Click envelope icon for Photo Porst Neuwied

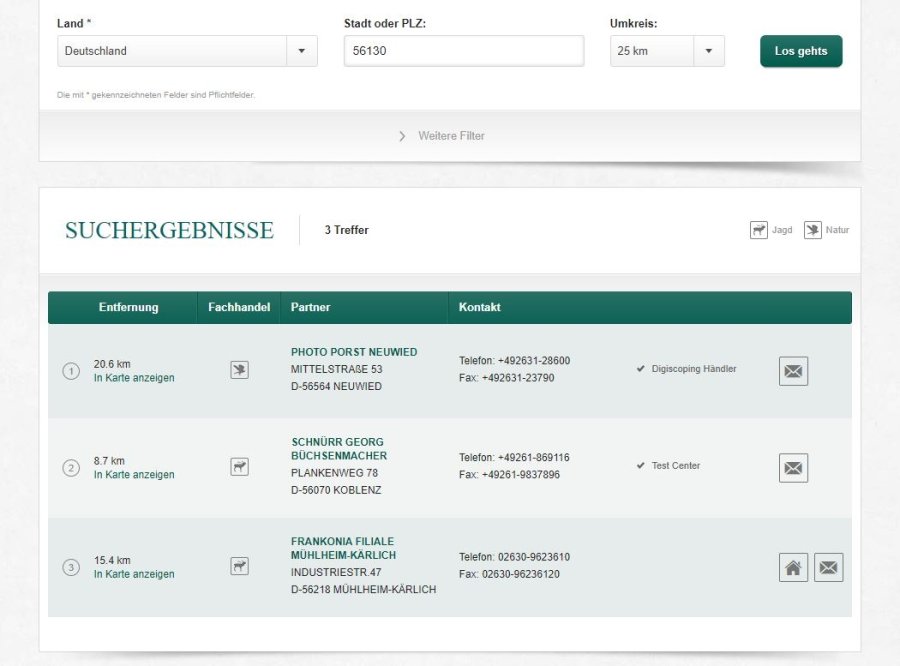(793, 371)
